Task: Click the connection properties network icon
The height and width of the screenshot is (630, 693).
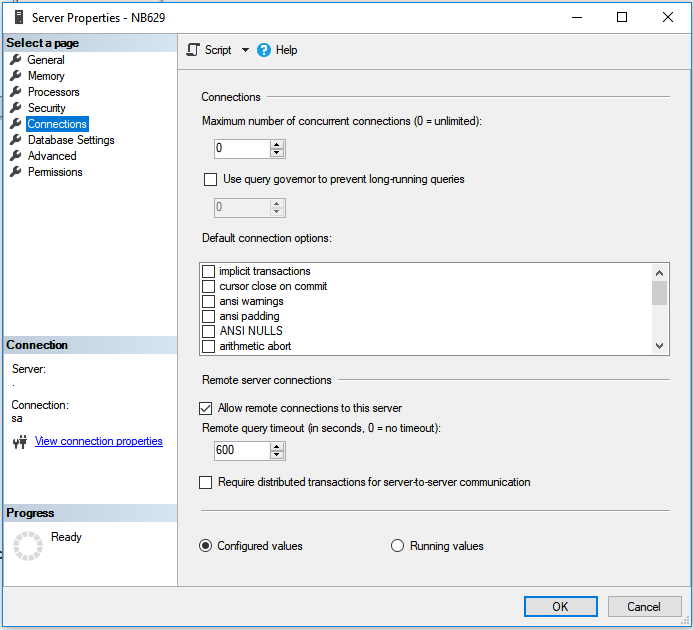Action: click(x=19, y=442)
